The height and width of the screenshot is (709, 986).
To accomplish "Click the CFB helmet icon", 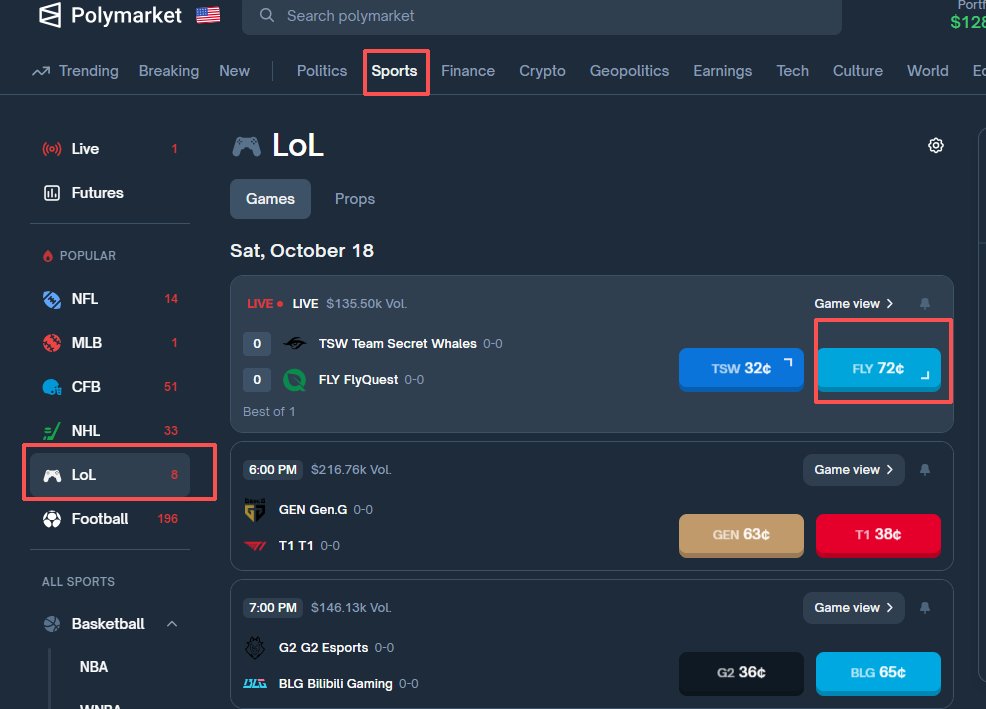I will [52, 387].
